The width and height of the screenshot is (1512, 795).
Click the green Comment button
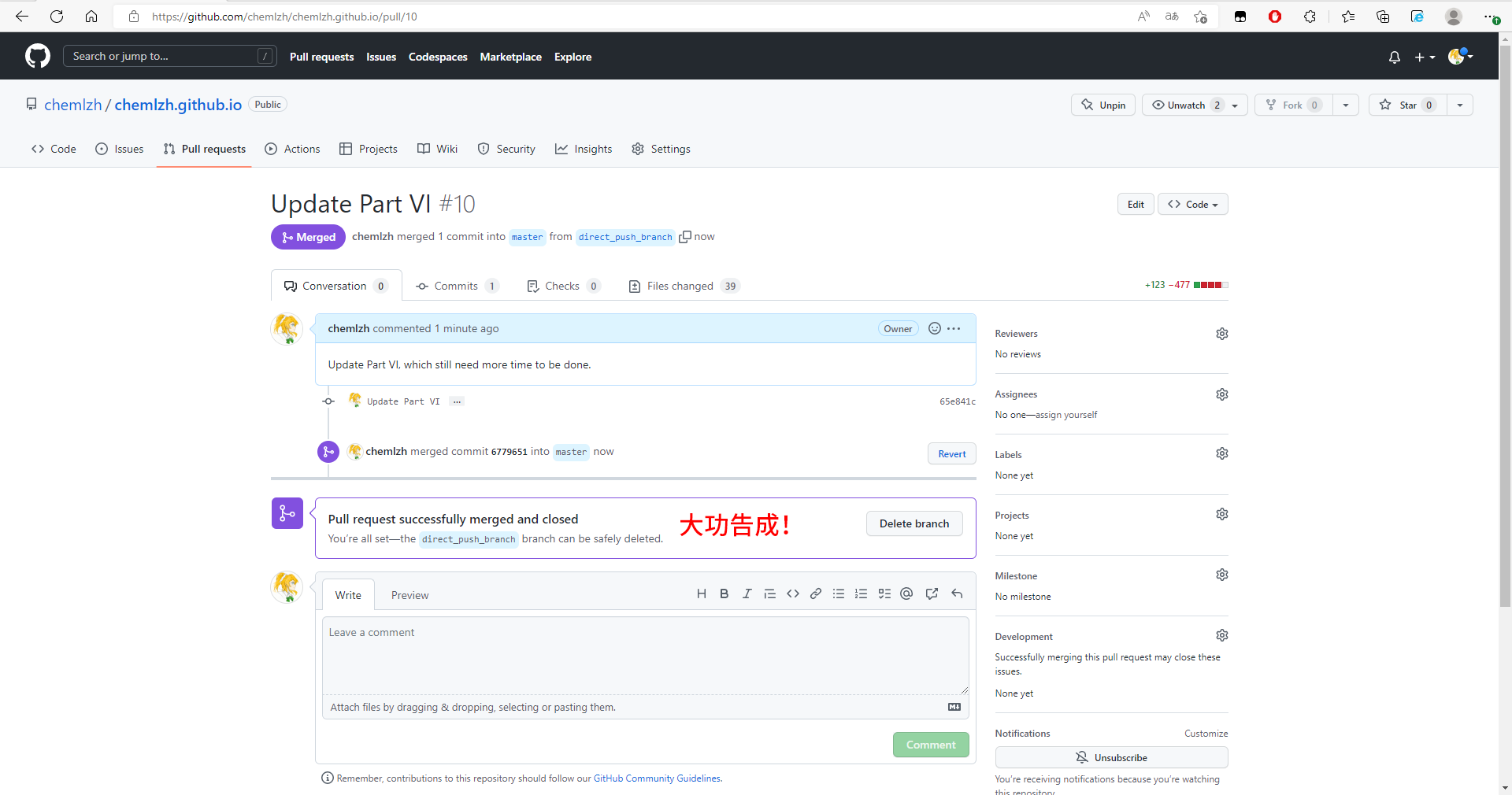[x=931, y=745]
